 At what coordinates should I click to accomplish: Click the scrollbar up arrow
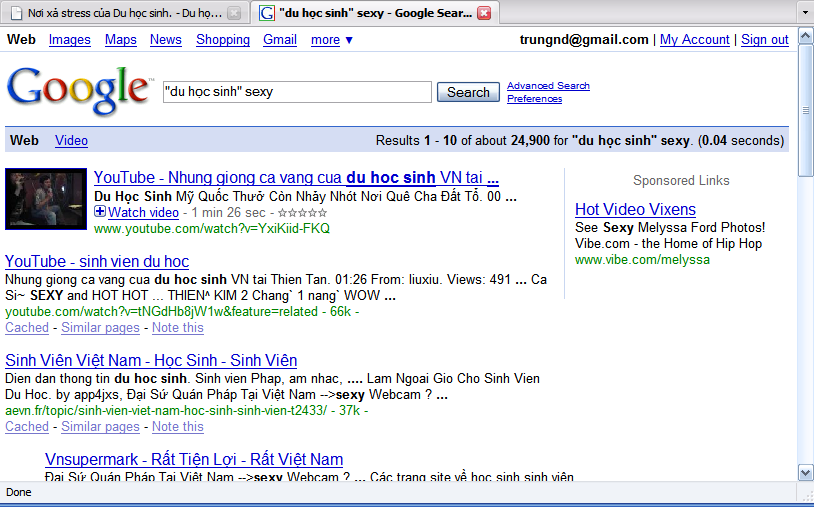pos(805,36)
